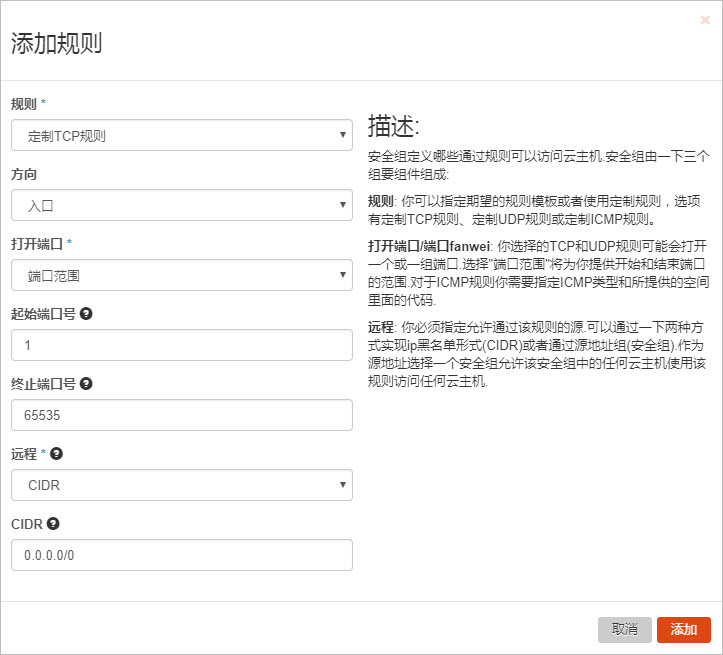Open the 打开端口 dropdown showing 端口范围

click(x=181, y=275)
